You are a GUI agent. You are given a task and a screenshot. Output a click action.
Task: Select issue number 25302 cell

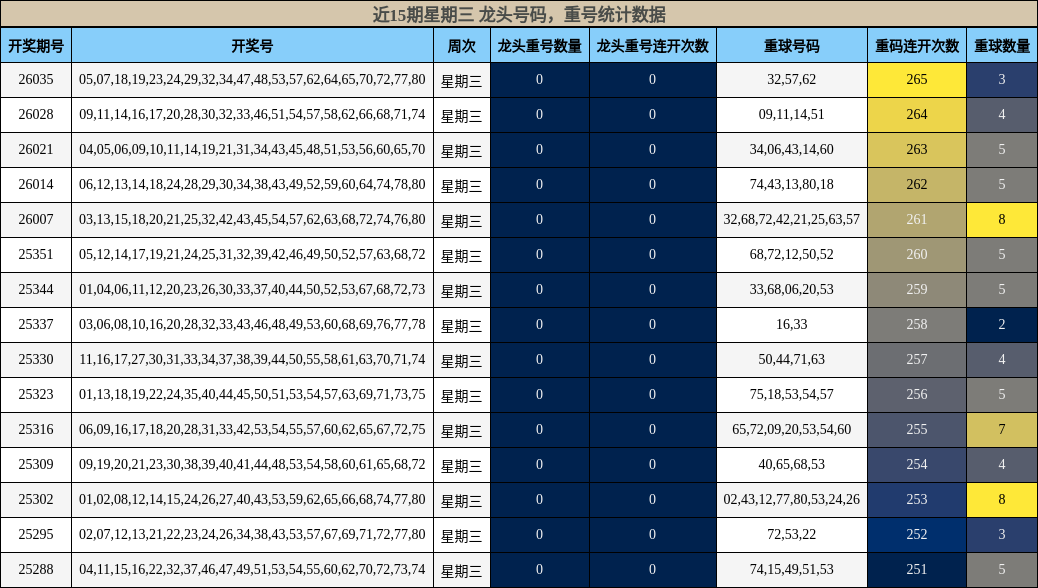coord(36,500)
